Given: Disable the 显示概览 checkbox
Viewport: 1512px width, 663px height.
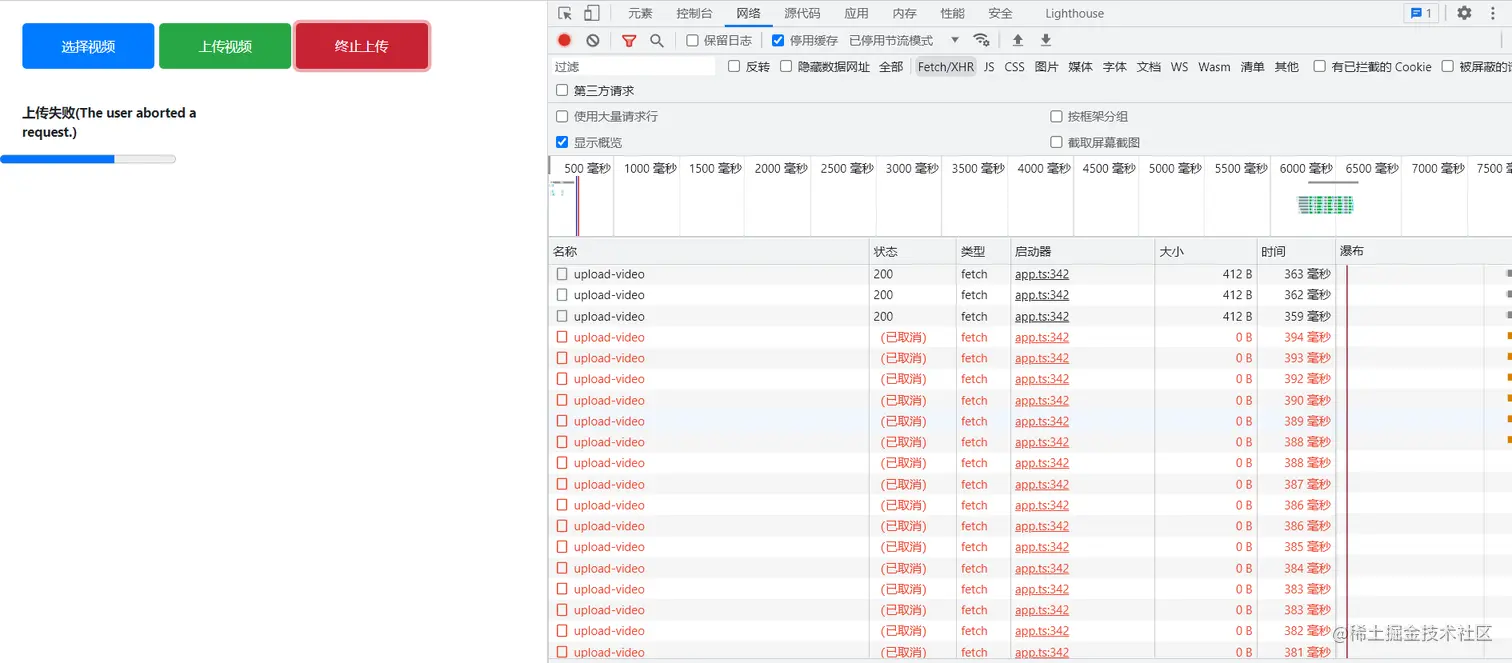Looking at the screenshot, I should click(x=562, y=141).
